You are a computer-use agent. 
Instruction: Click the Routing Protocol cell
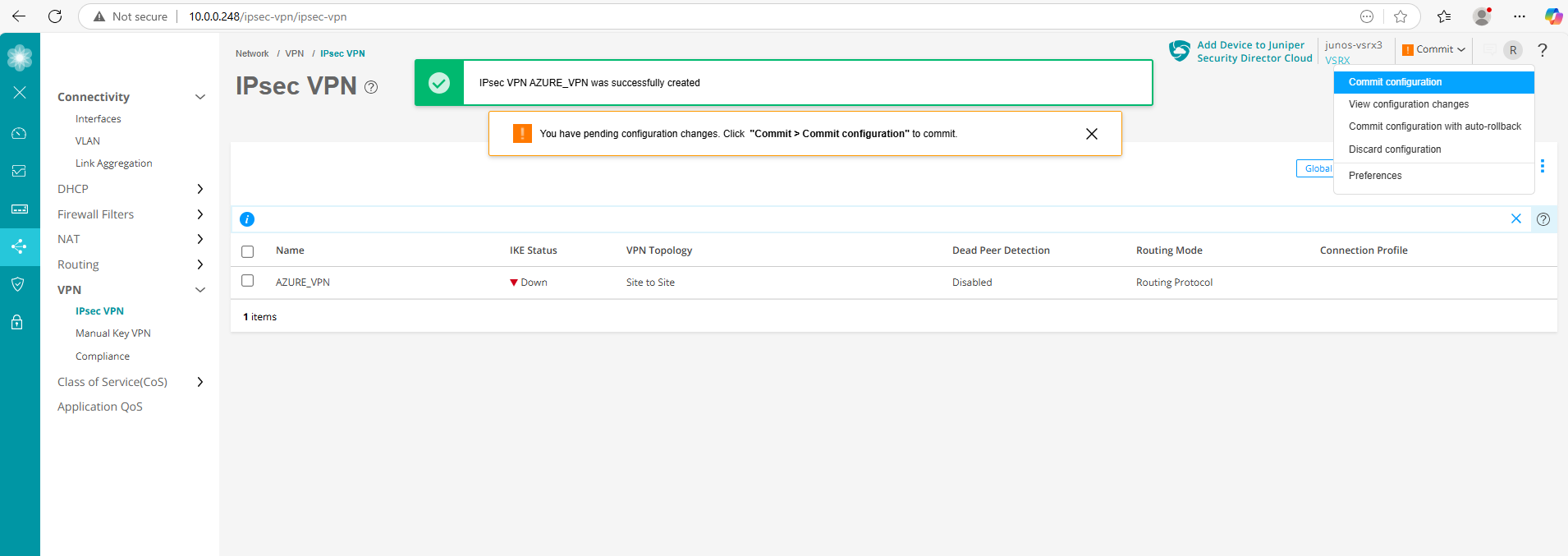tap(1174, 283)
